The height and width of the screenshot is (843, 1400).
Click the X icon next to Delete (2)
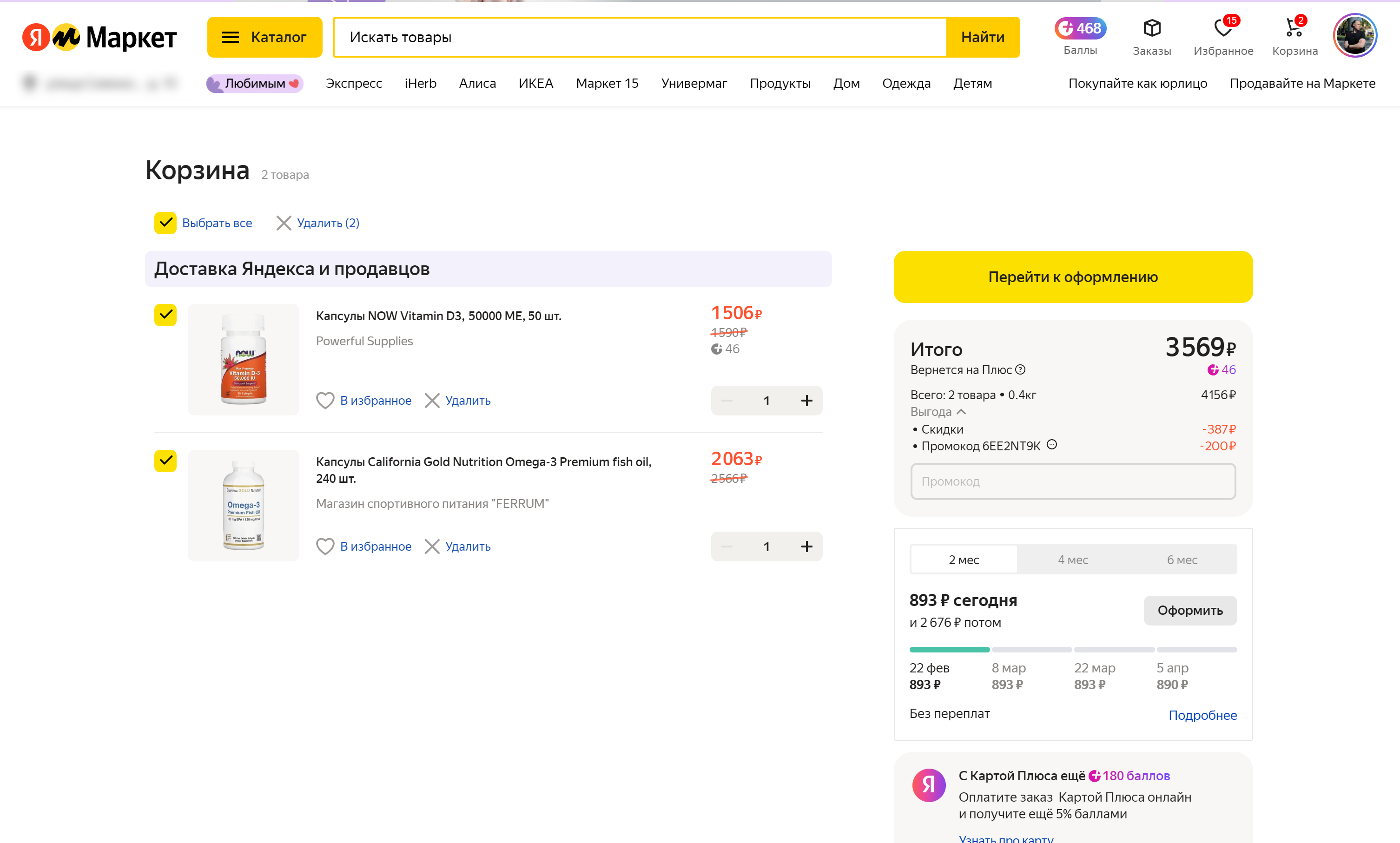284,223
